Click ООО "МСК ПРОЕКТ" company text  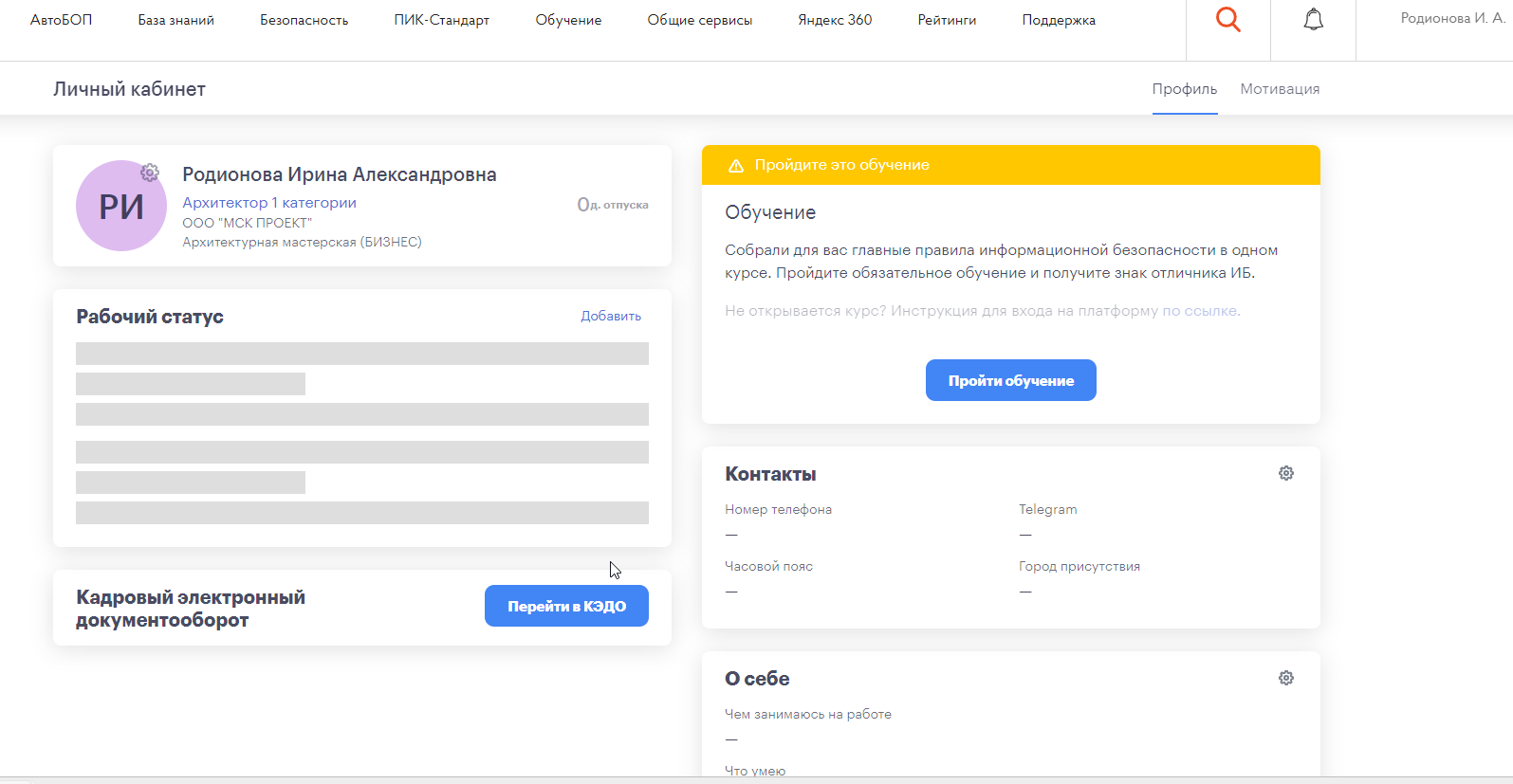tap(247, 223)
